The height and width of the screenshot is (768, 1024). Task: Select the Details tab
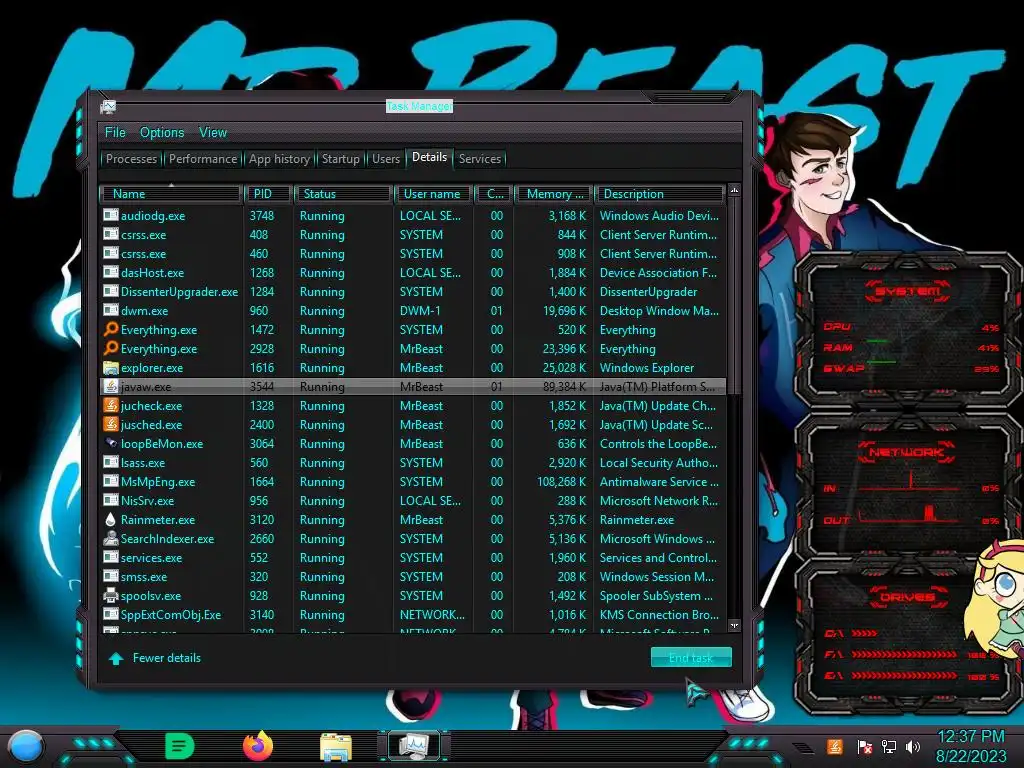pyautogui.click(x=430, y=157)
